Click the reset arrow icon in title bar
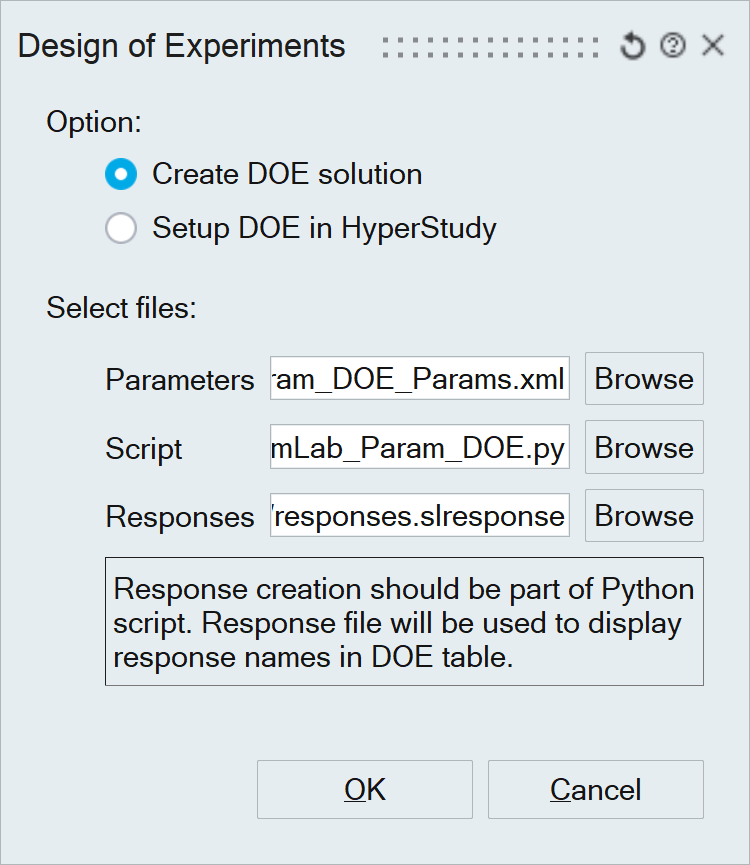This screenshot has width=750, height=865. click(632, 46)
